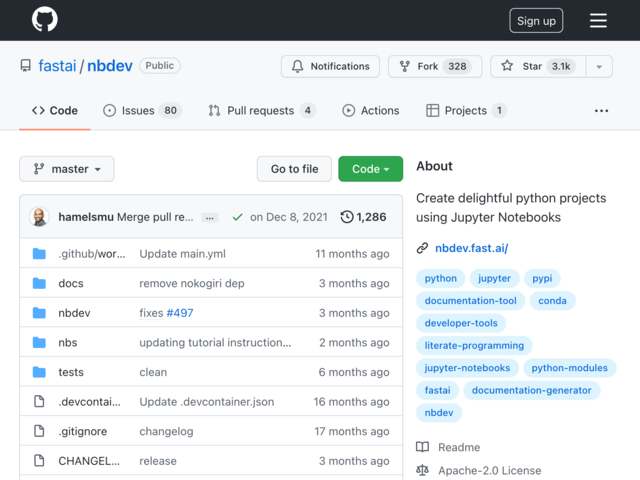640x480 pixels.
Task: Expand the commit message ellipsis
Action: 210,218
